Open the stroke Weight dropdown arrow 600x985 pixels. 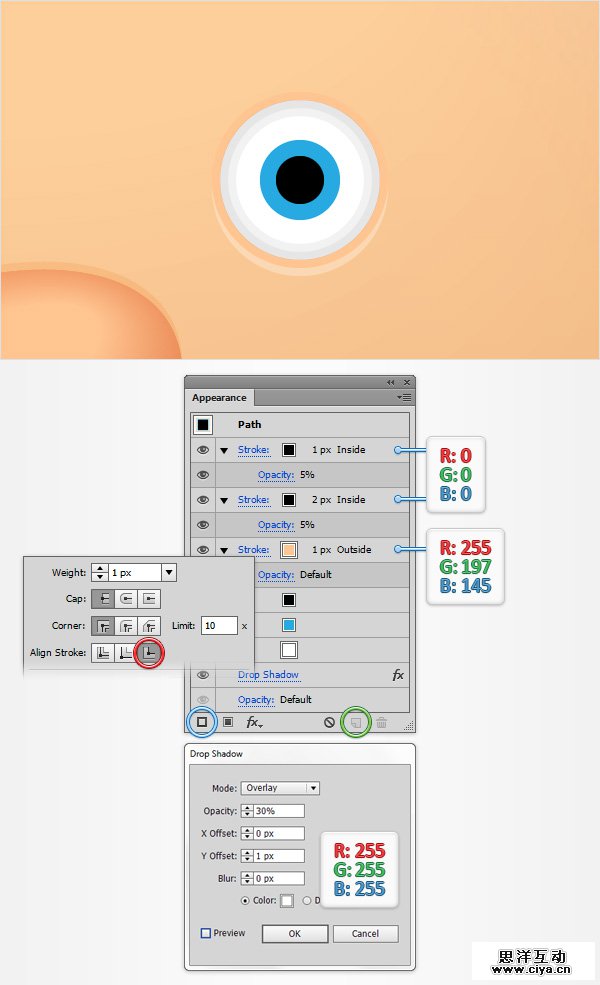pyautogui.click(x=168, y=572)
